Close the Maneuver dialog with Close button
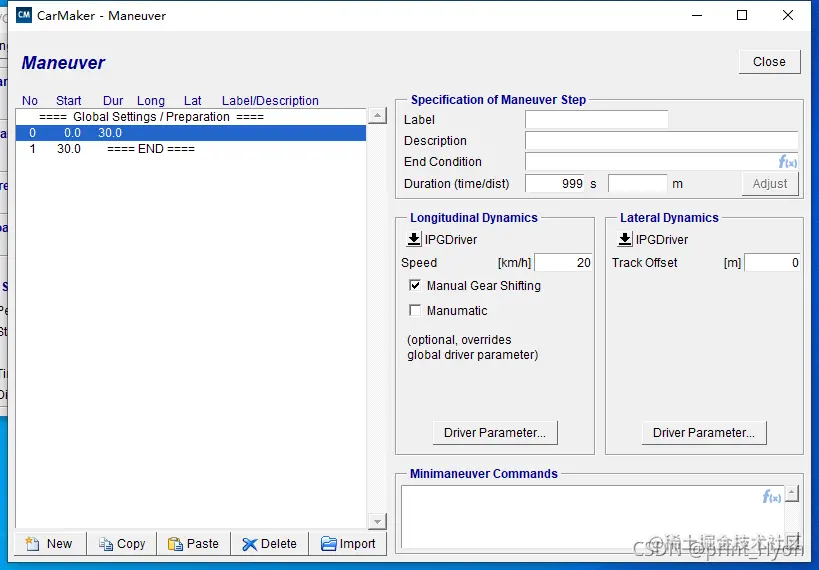Screen dimensions: 819x570 click(x=769, y=62)
